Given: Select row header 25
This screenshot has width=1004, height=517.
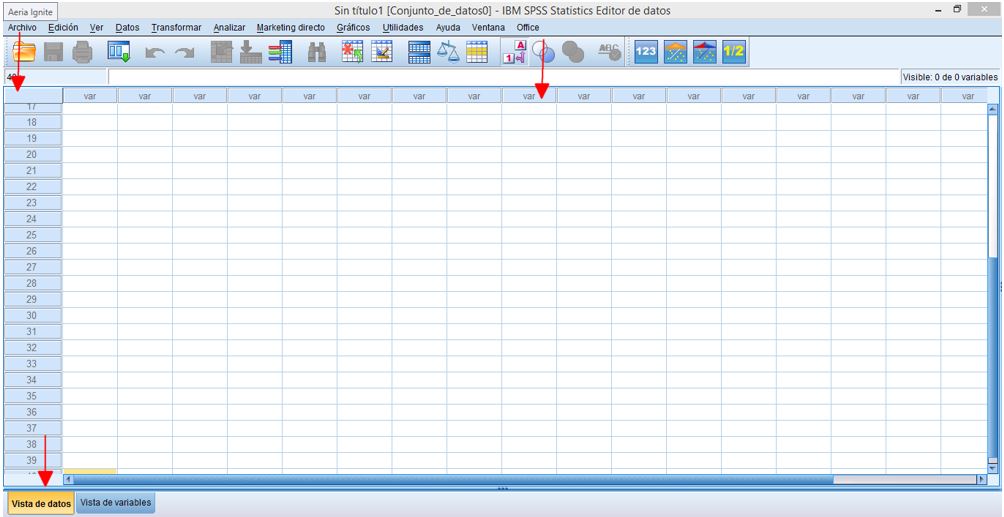Looking at the screenshot, I should coord(33,234).
